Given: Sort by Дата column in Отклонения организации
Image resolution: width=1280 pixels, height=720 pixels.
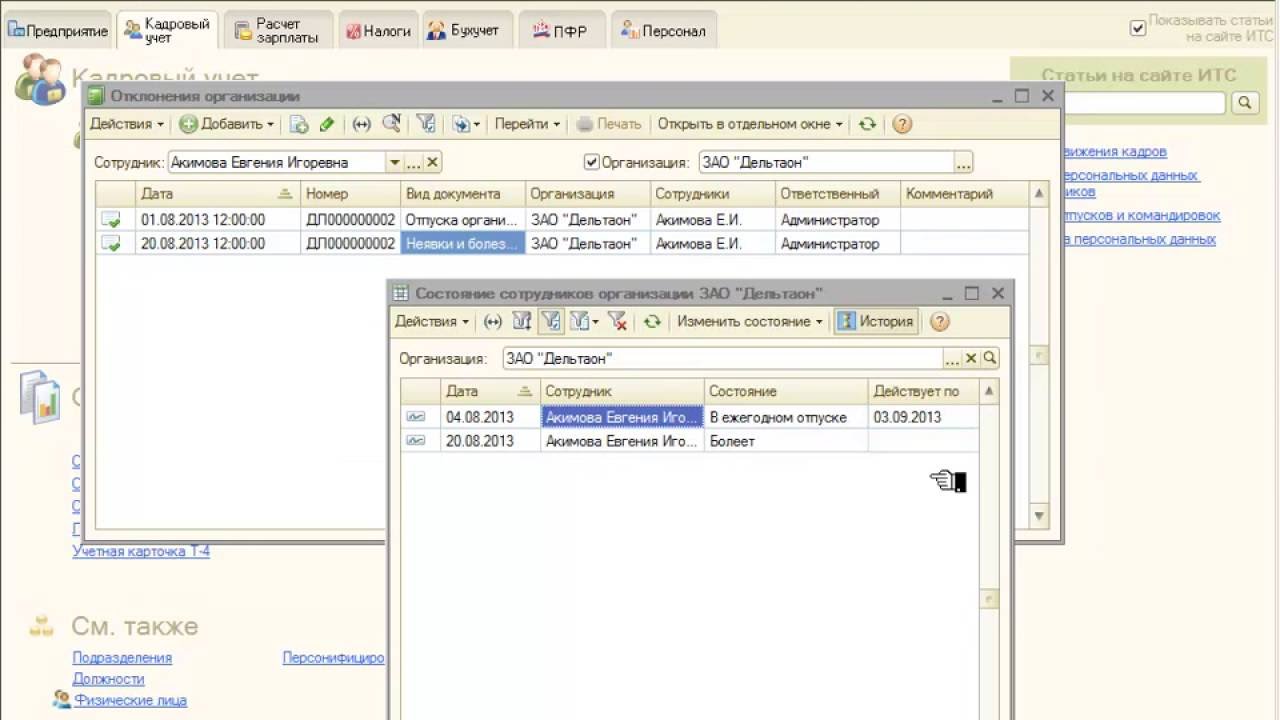Looking at the screenshot, I should (x=217, y=194).
